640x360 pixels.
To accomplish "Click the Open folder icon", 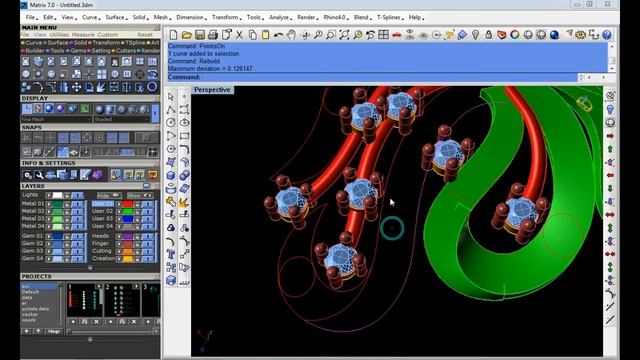I will (x=187, y=35).
